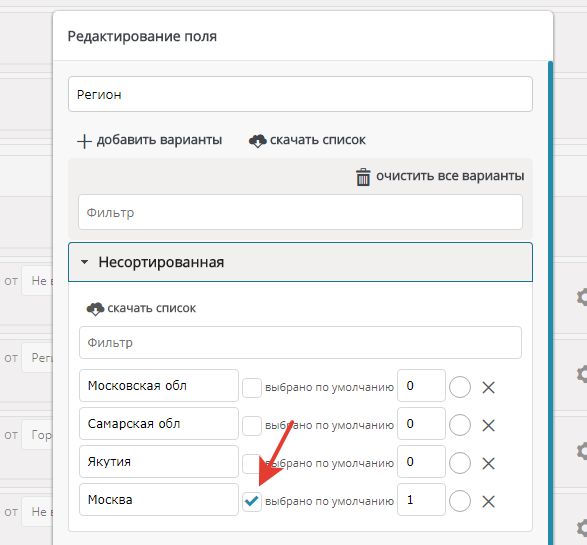Remove the Самарская обл option
Image resolution: width=587 pixels, height=545 pixels.
pos(488,425)
